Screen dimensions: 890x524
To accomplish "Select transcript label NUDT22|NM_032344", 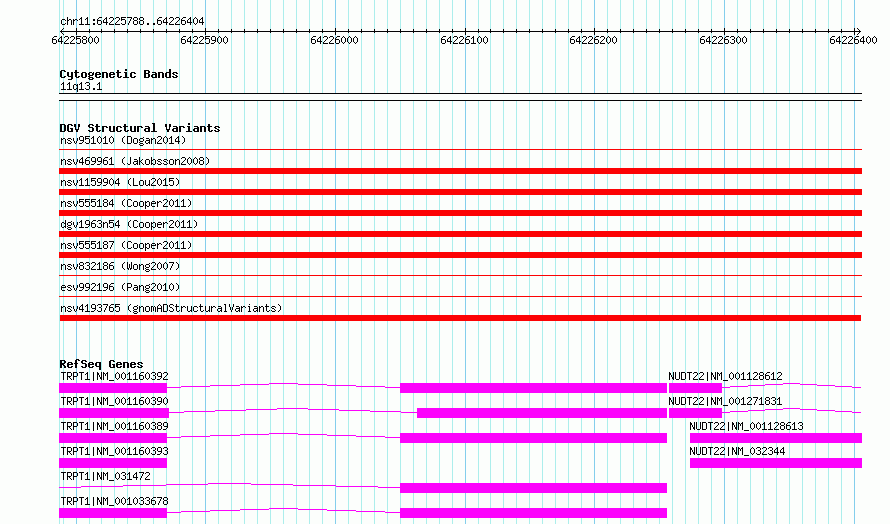I will pos(737,451).
